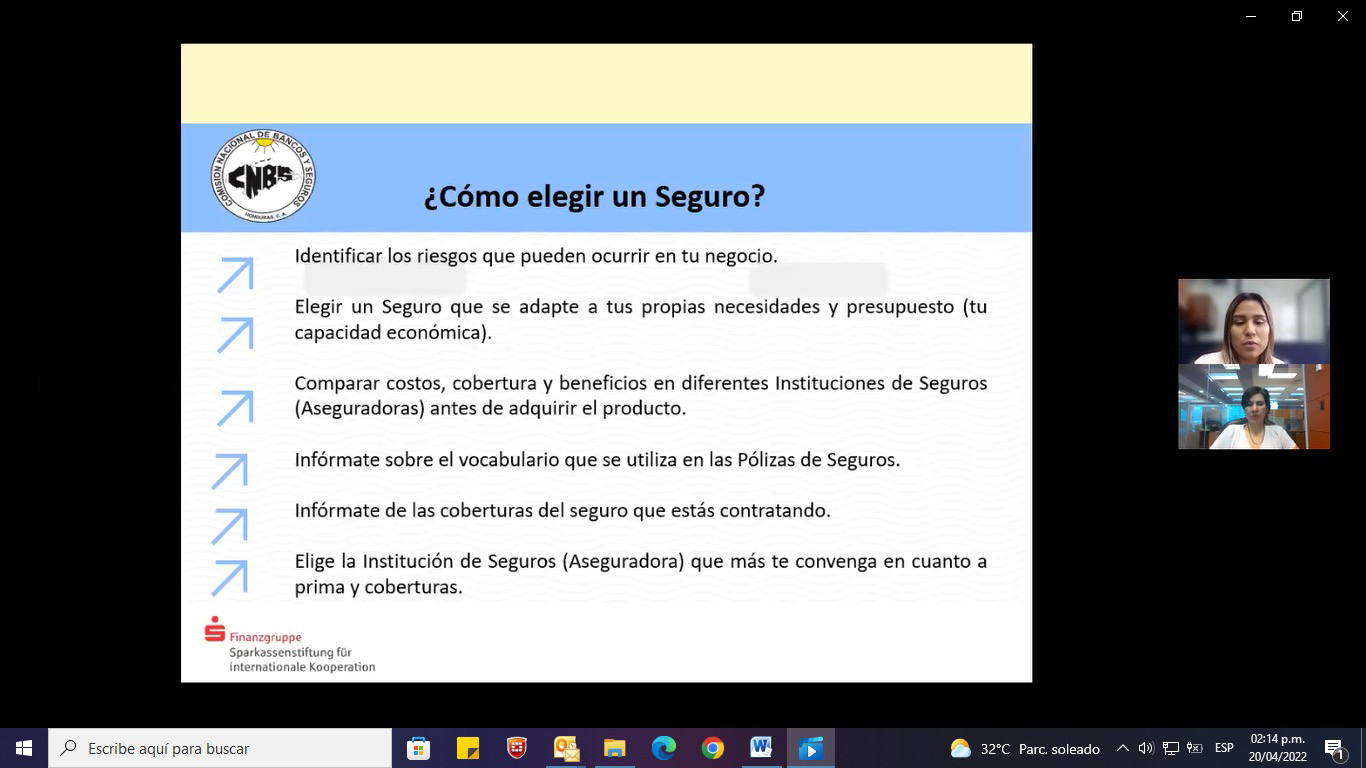Click the bullet starting 'Elige la Institución de Seguros'
The width and height of the screenshot is (1366, 768).
pyautogui.click(x=640, y=574)
